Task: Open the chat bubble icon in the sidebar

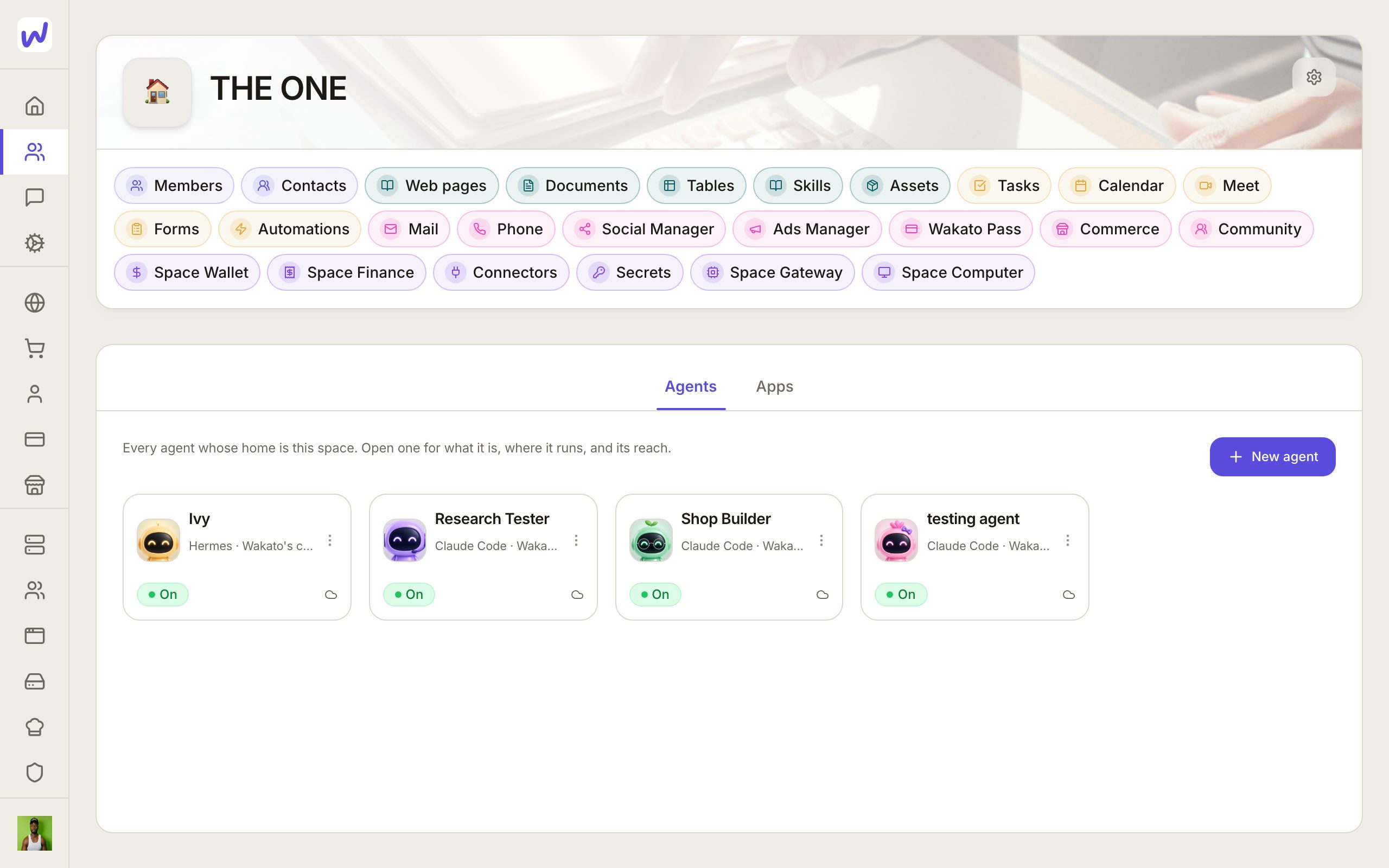Action: point(34,197)
